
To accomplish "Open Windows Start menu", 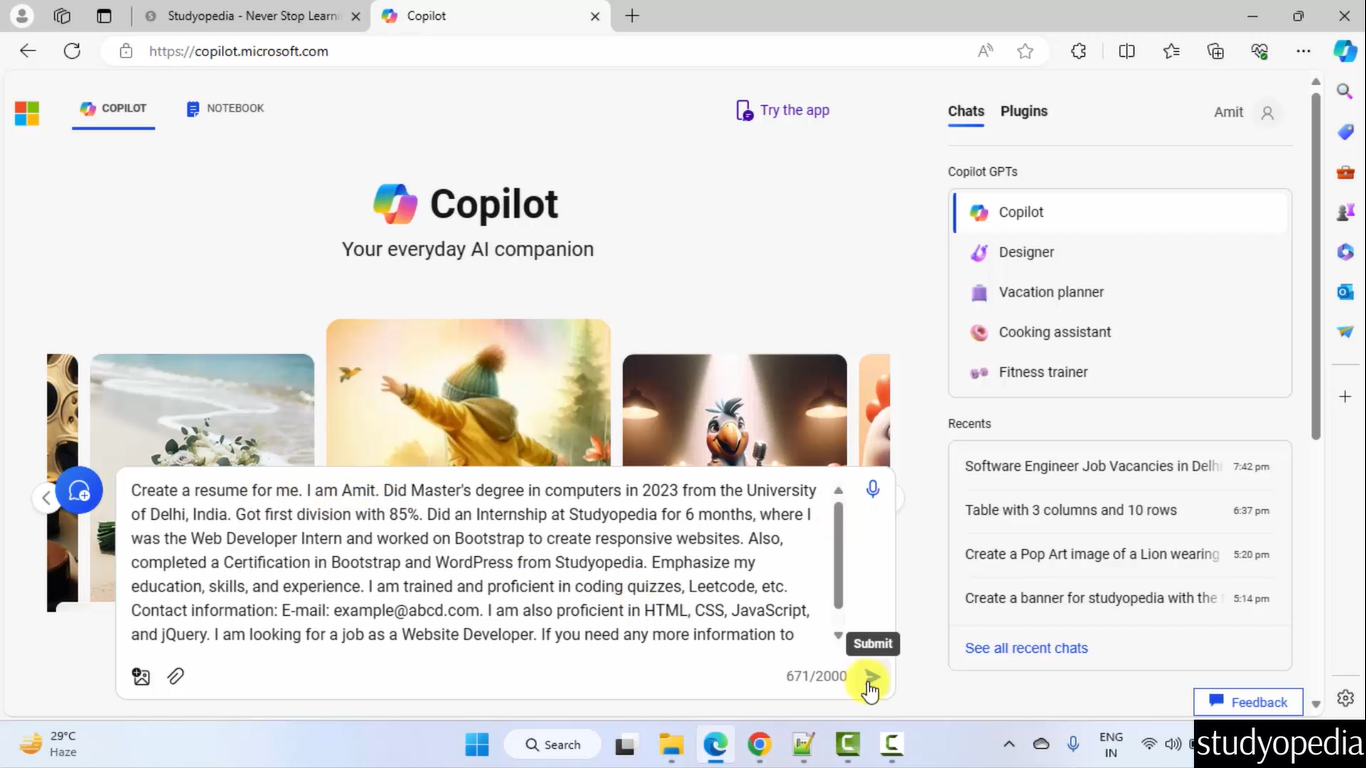I will coord(477,744).
